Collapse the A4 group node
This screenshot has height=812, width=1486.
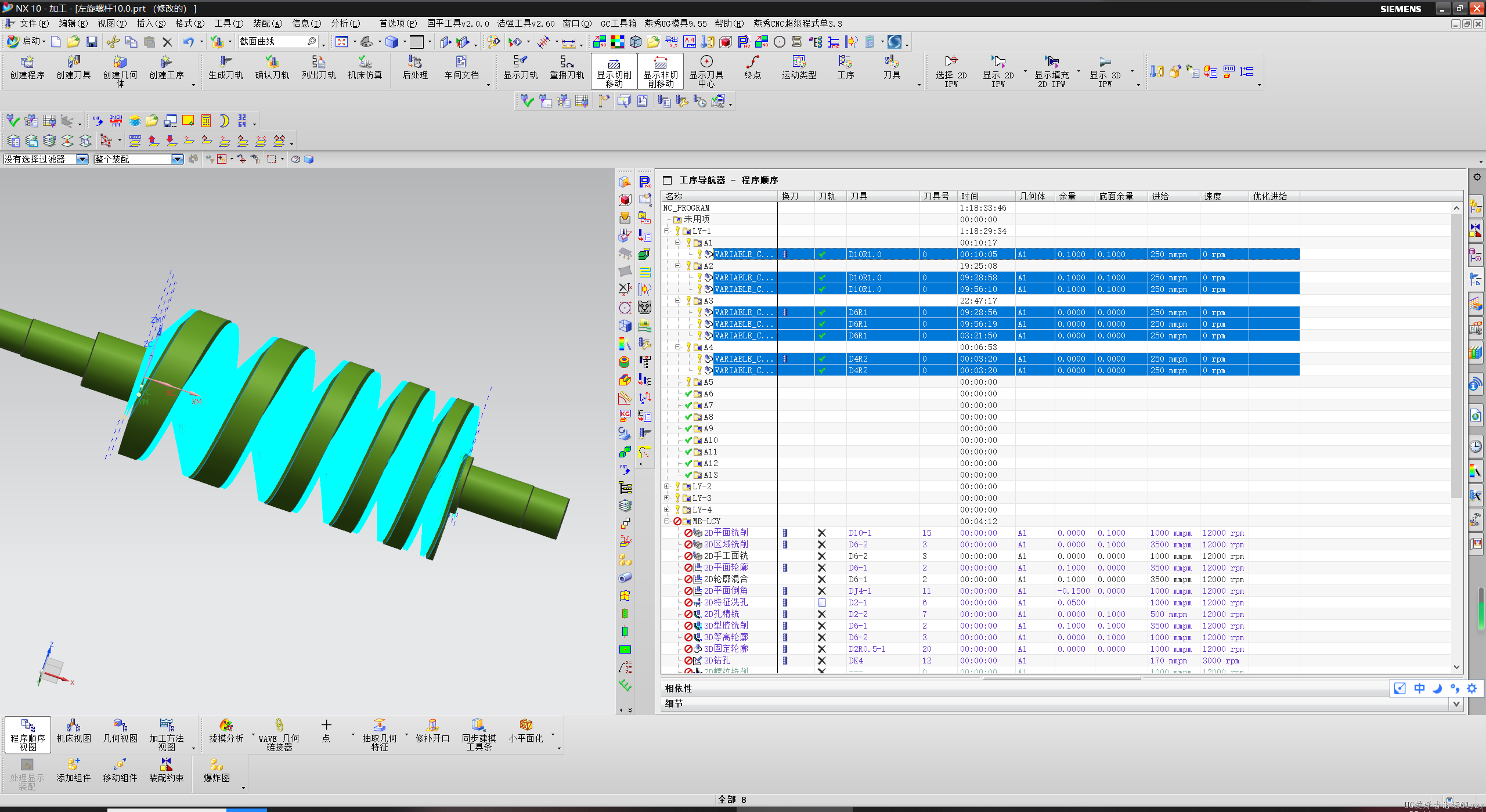pyautogui.click(x=677, y=347)
